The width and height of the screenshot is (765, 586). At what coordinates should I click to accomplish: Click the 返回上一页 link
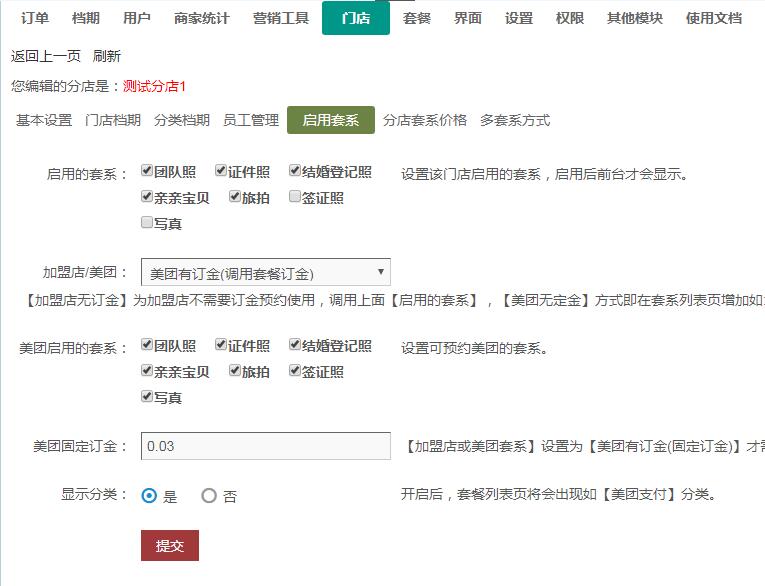[x=45, y=56]
